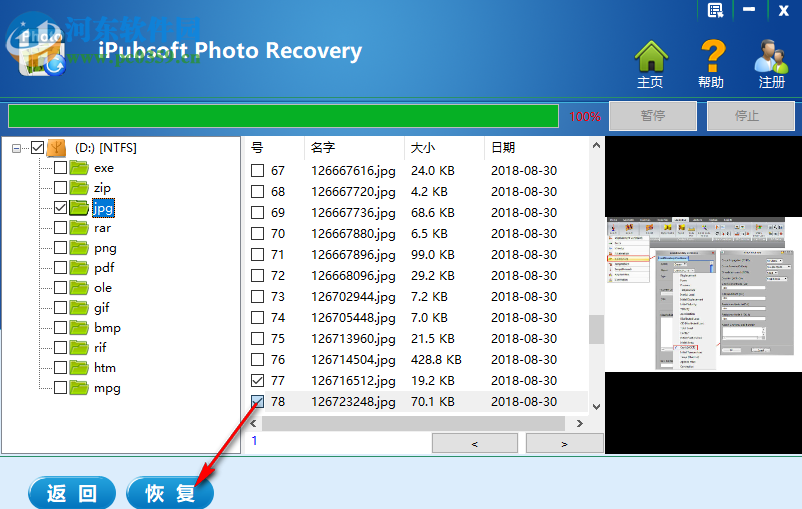The image size is (802, 509).
Task: Click the horizontal scrollbar thumb under file list
Action: (413, 423)
